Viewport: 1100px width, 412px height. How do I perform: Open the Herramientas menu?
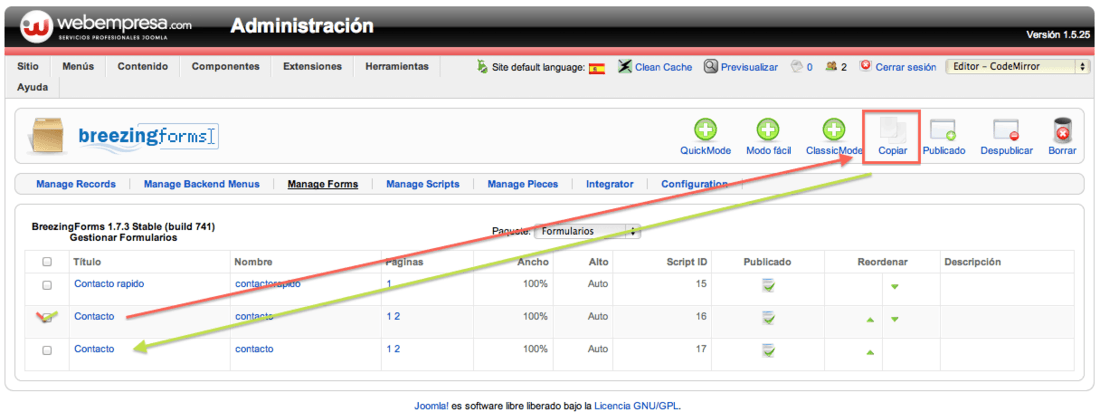pos(396,67)
